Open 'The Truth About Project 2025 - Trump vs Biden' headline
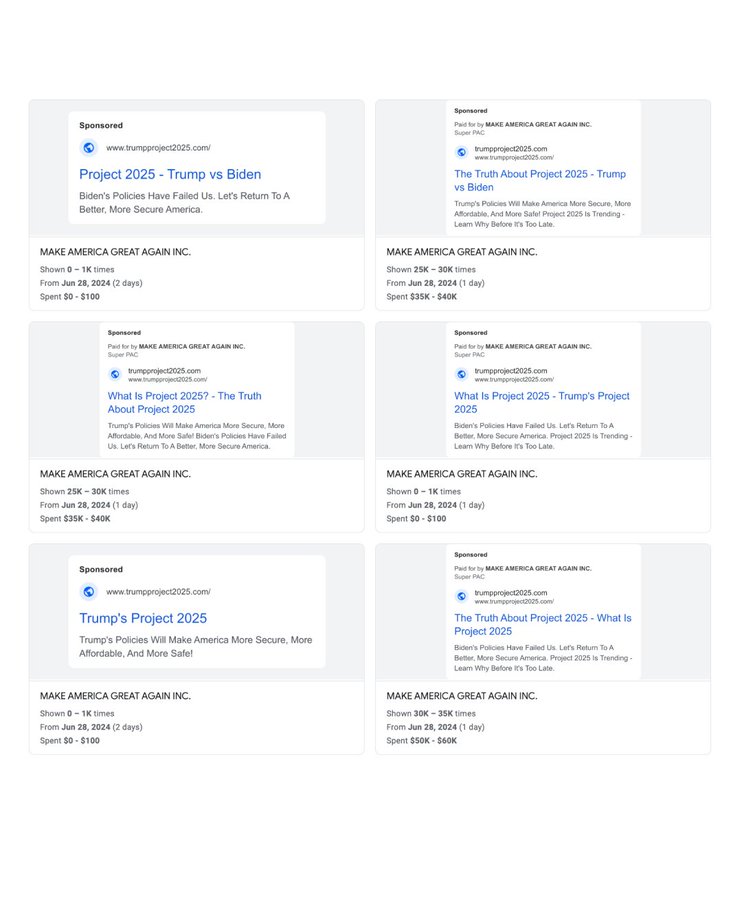Viewport: 742px width, 900px height. click(x=540, y=180)
